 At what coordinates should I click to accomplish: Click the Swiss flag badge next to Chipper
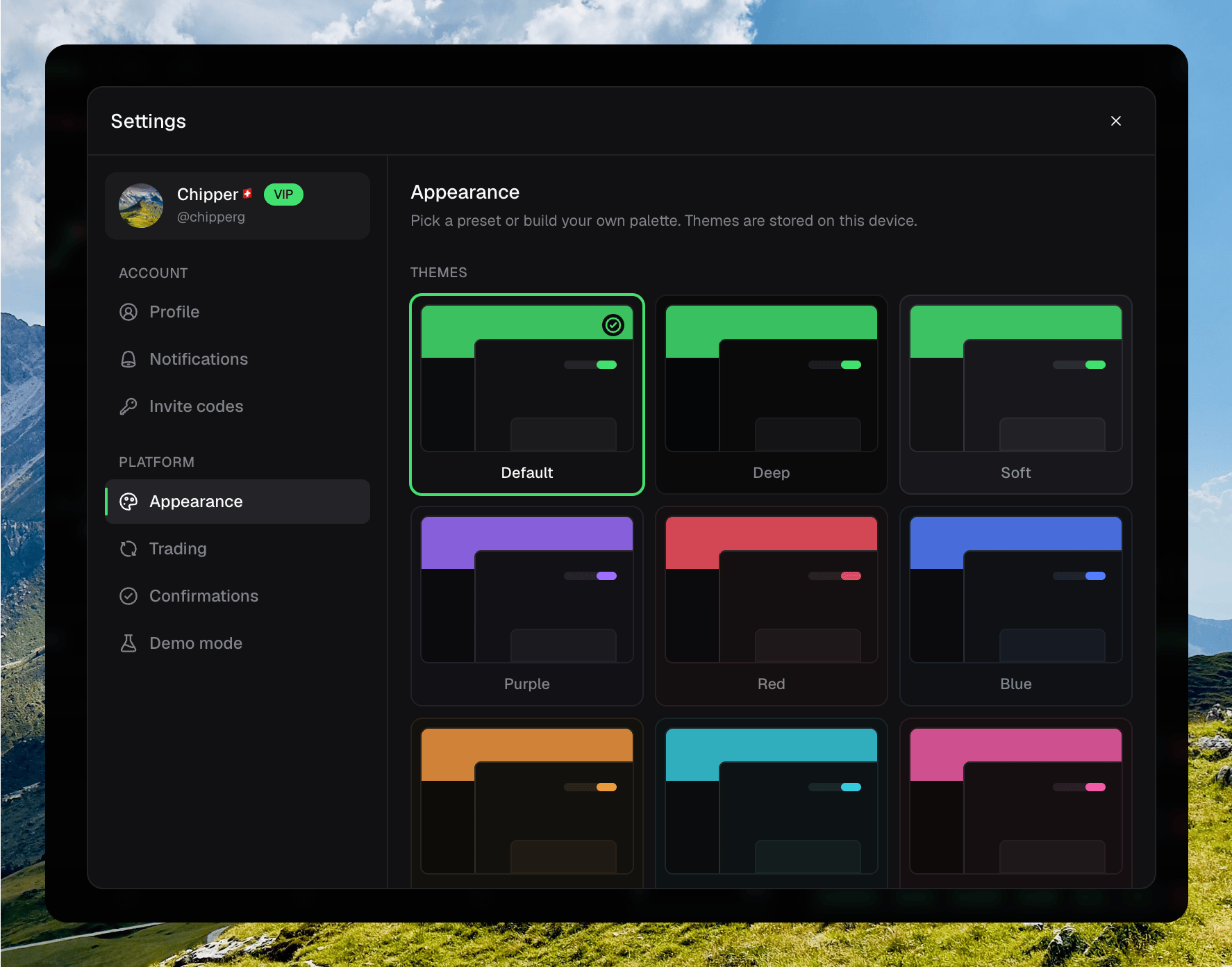click(x=247, y=194)
